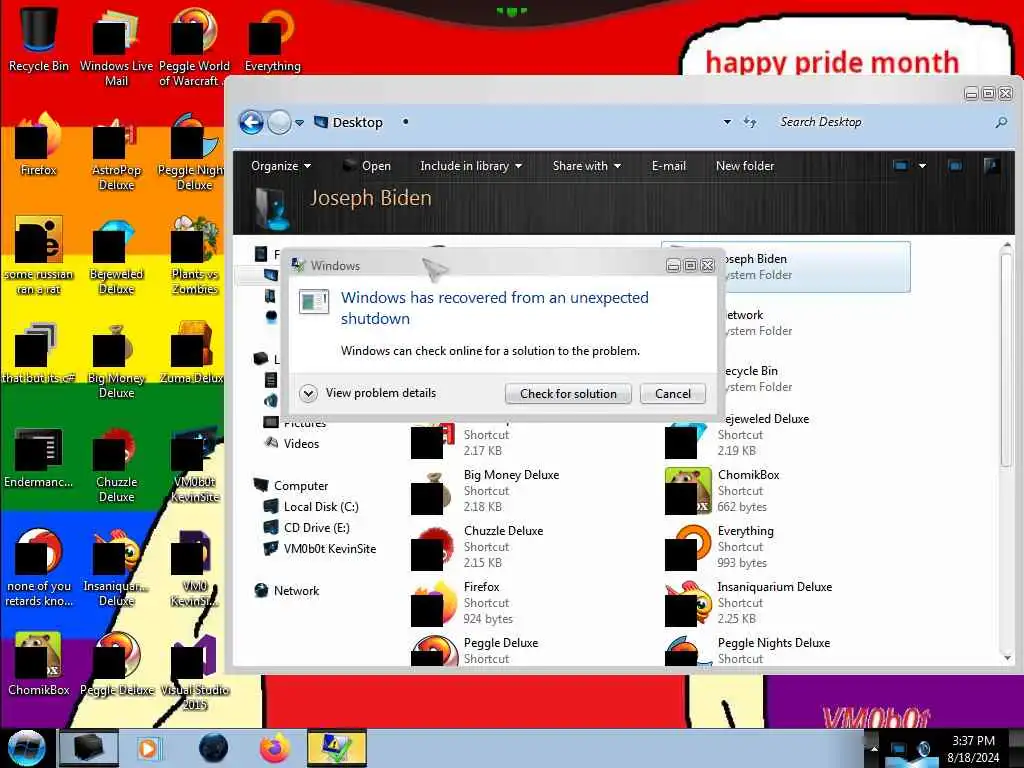Image resolution: width=1024 pixels, height=768 pixels.
Task: Open the address bar history dropdown
Action: coord(727,122)
